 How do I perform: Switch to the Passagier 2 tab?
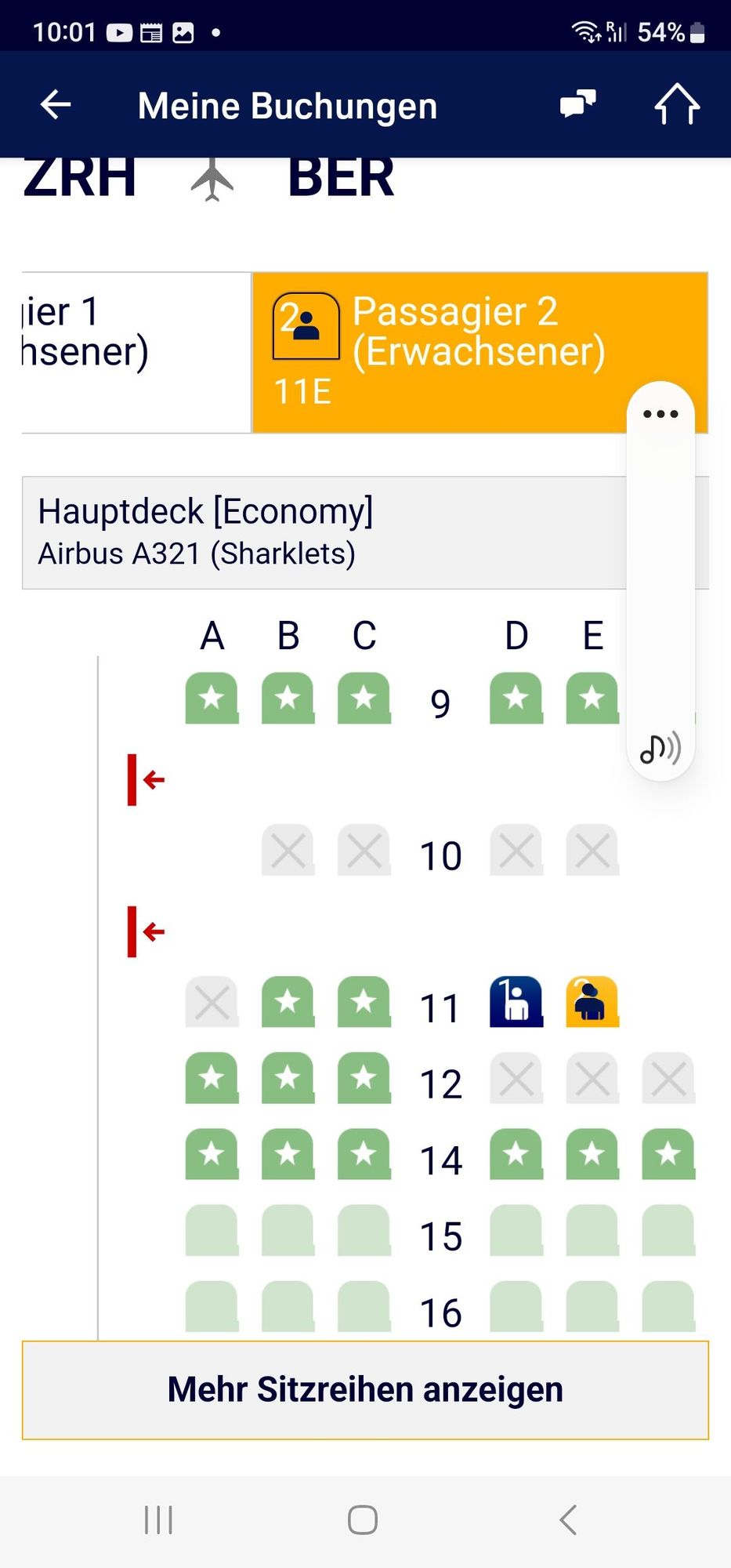pos(480,353)
